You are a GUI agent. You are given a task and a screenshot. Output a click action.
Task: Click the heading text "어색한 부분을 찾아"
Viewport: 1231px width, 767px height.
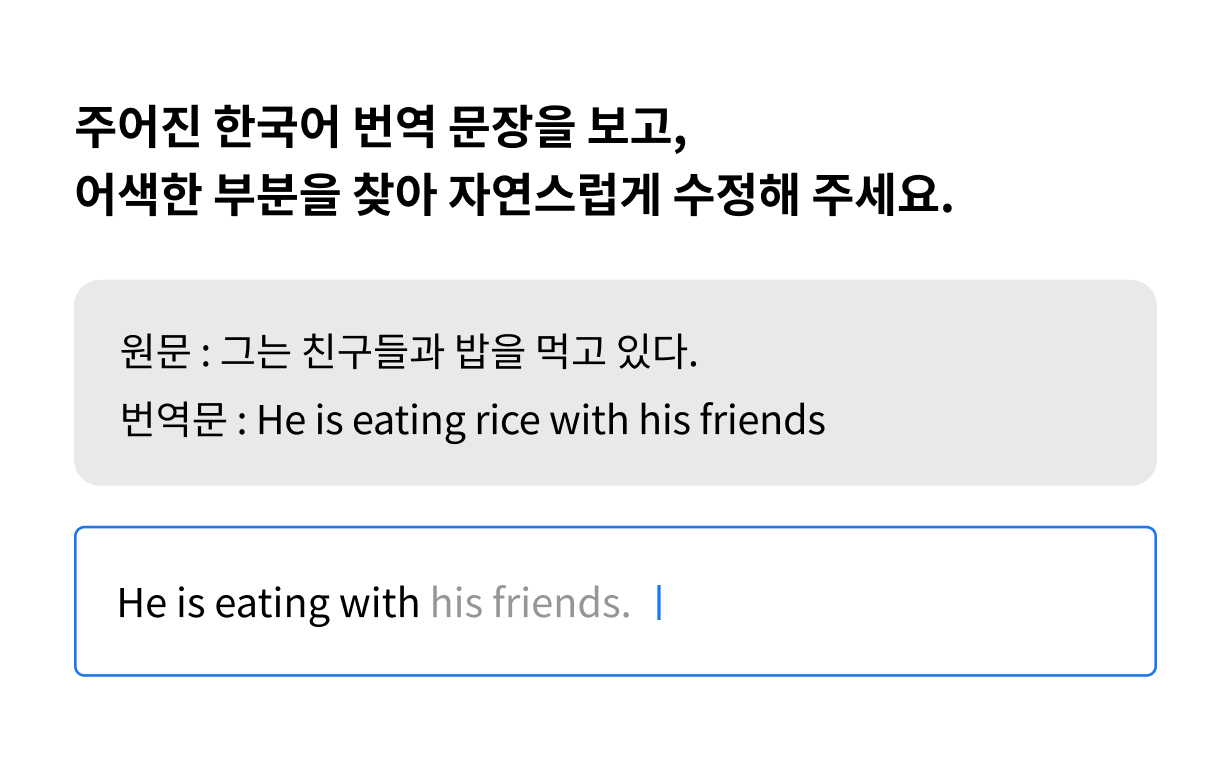pos(254,195)
